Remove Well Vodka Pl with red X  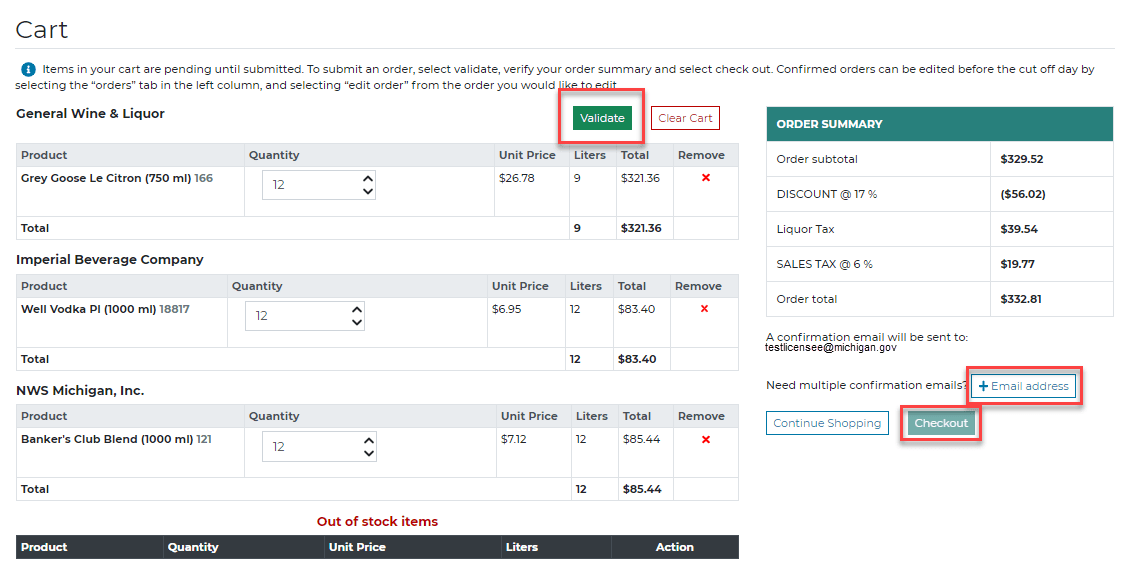[x=704, y=309]
